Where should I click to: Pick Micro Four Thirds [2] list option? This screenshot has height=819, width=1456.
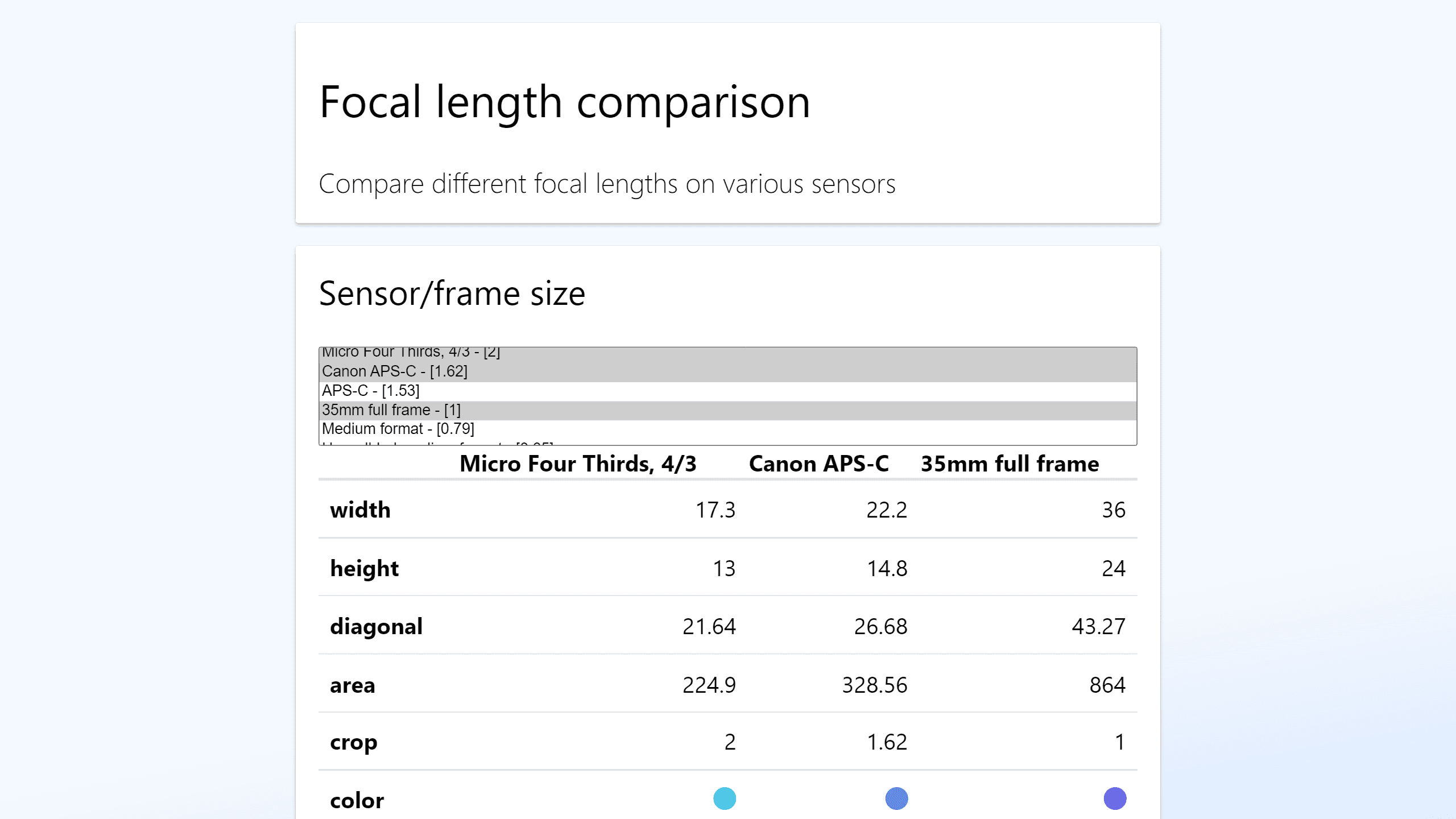click(411, 353)
